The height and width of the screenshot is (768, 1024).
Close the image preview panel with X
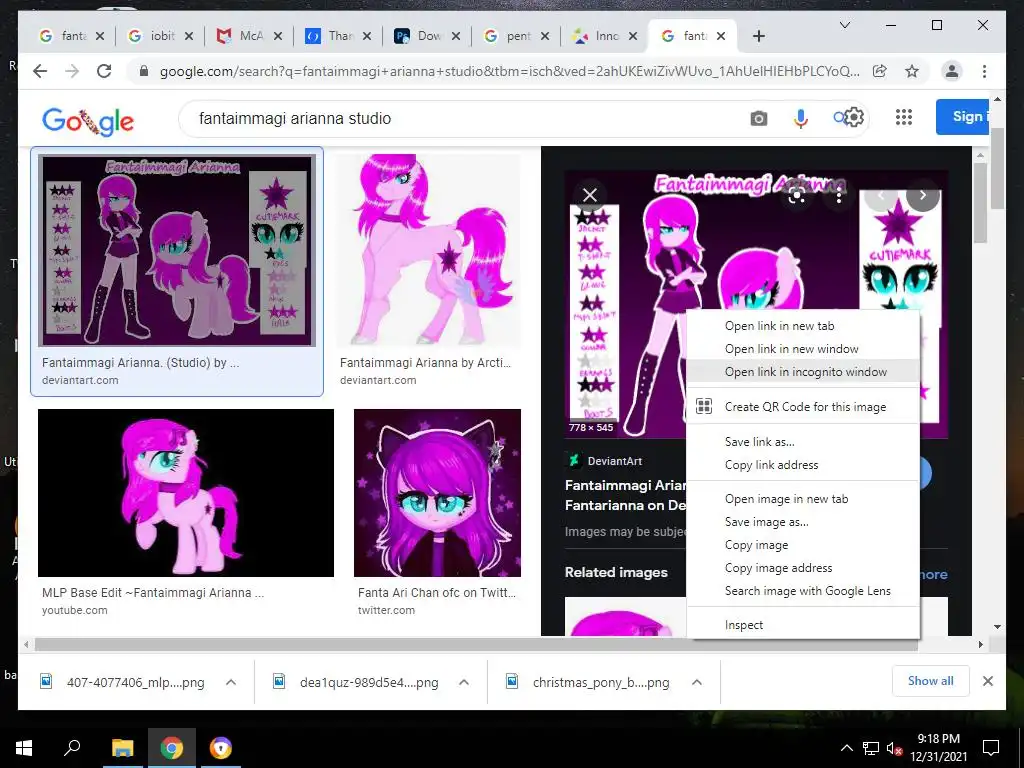590,195
